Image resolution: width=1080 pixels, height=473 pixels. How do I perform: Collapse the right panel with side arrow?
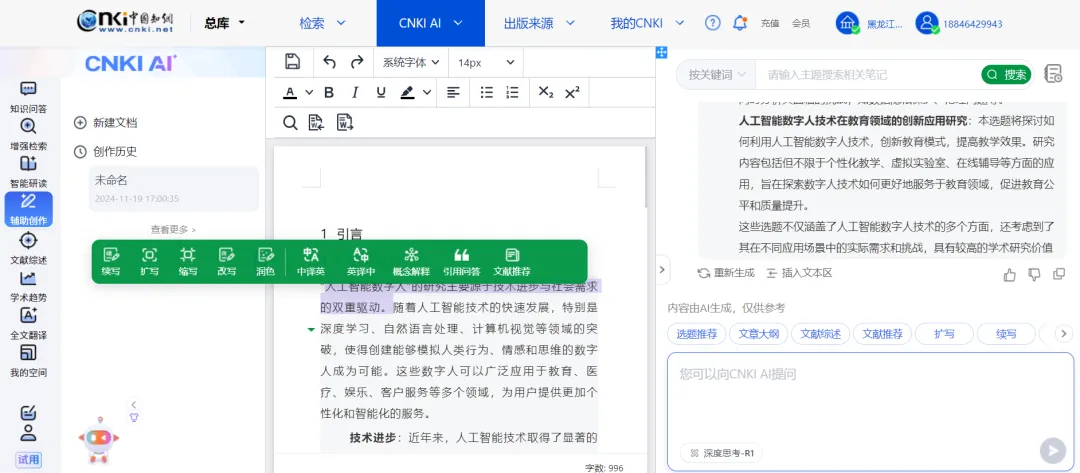pos(662,269)
